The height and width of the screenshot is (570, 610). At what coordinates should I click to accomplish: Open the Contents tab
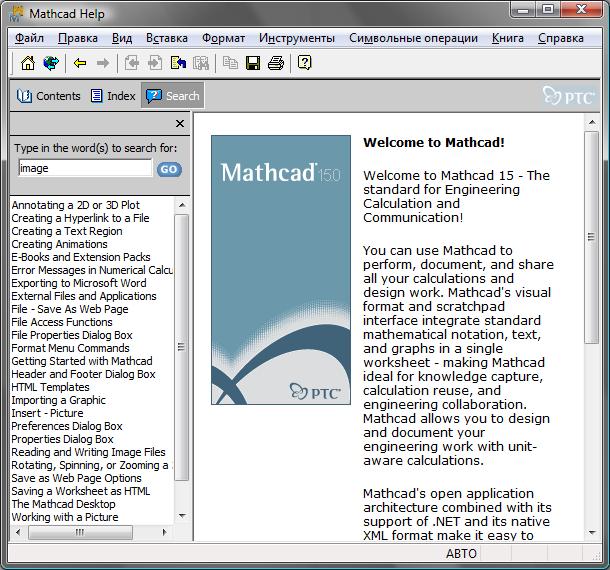(x=49, y=96)
